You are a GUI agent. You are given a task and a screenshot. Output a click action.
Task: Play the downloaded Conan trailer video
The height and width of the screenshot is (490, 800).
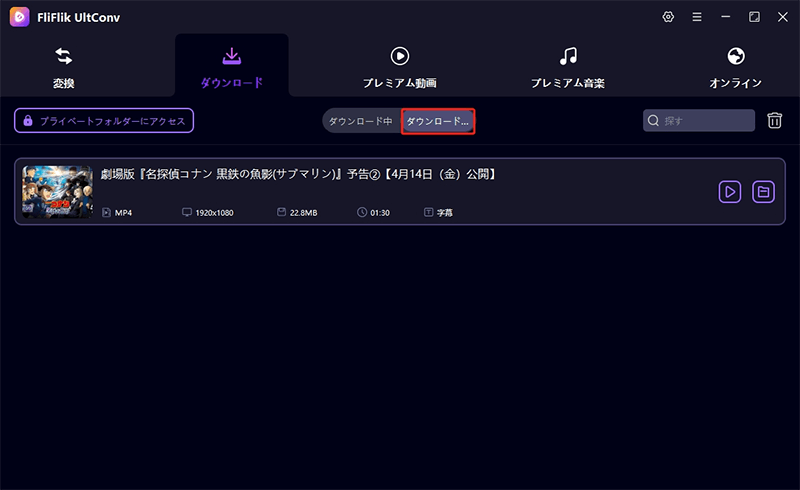coord(730,191)
